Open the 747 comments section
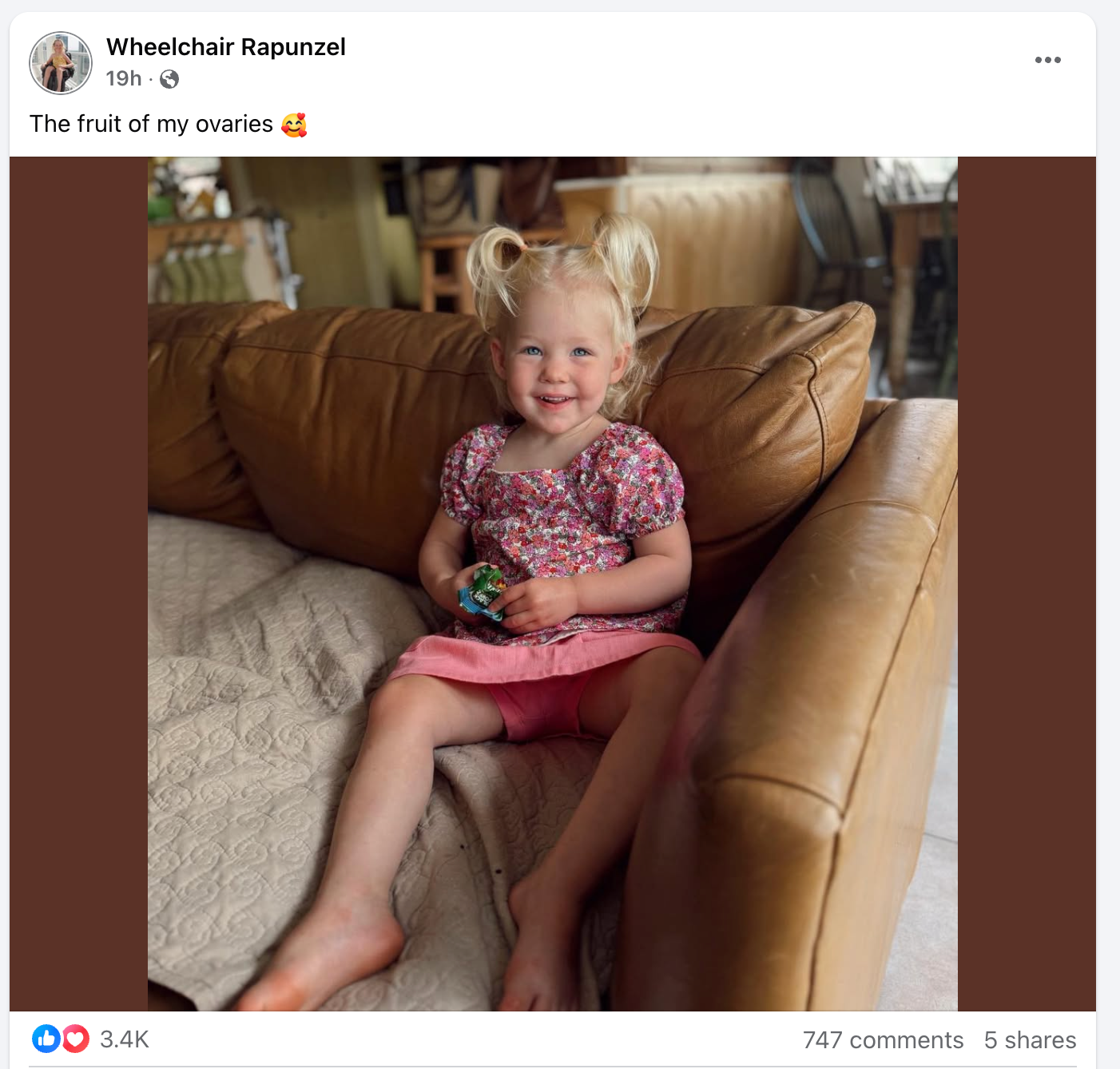Viewport: 1120px width, 1069px height. pos(883,1040)
